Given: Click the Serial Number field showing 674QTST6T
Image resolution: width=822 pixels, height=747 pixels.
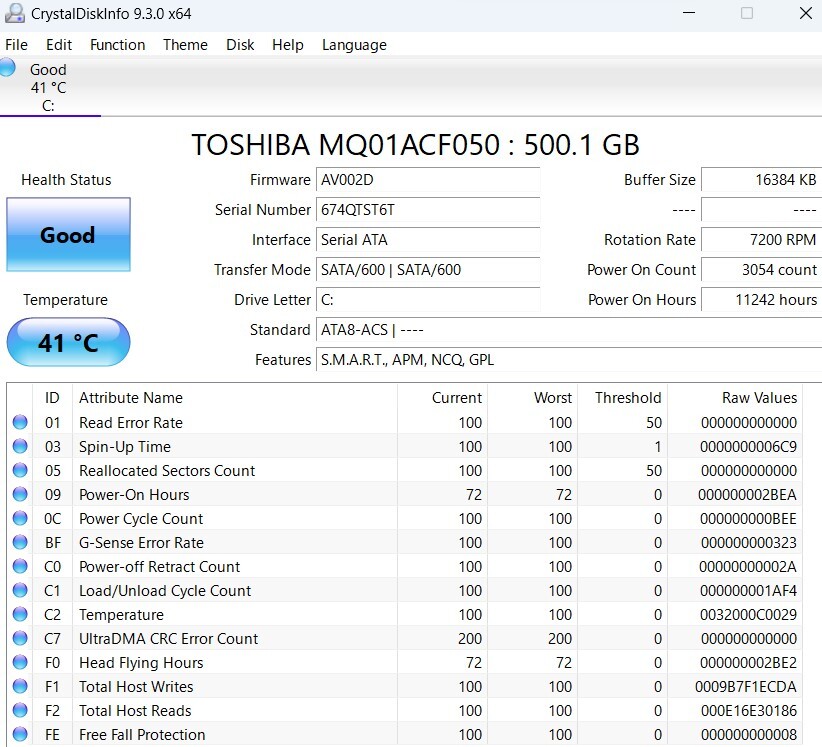Looking at the screenshot, I should (x=428, y=210).
